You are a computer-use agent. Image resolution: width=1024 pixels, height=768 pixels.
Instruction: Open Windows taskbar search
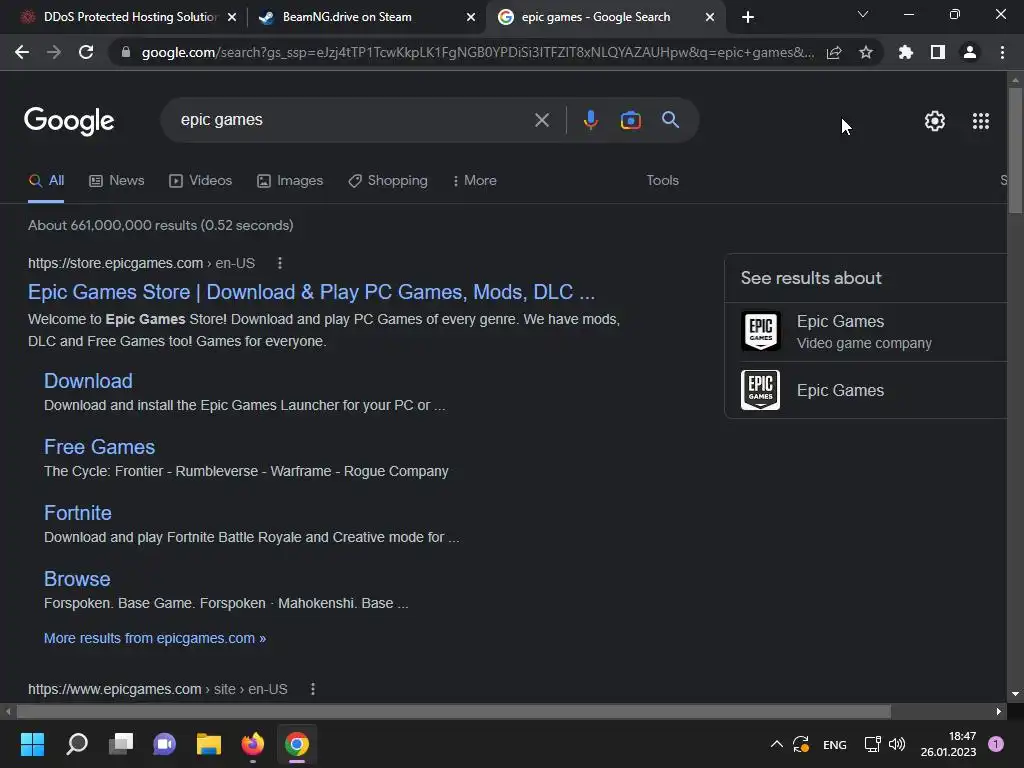(x=77, y=744)
